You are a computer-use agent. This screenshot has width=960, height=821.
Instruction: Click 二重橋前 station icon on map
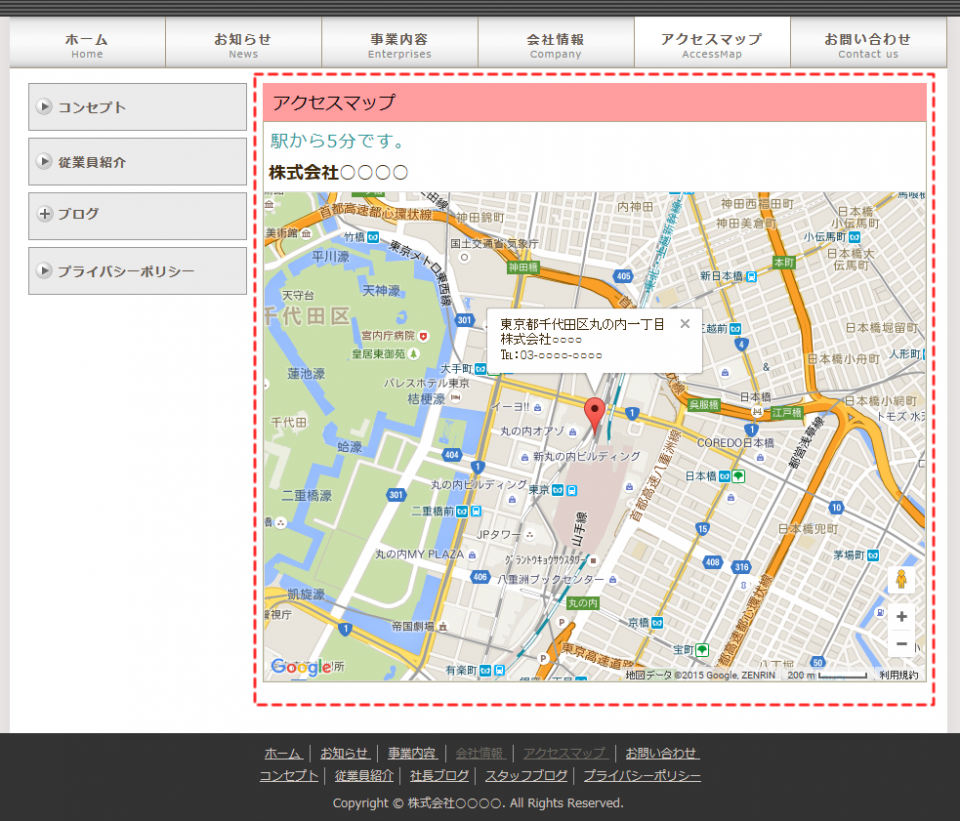(468, 511)
